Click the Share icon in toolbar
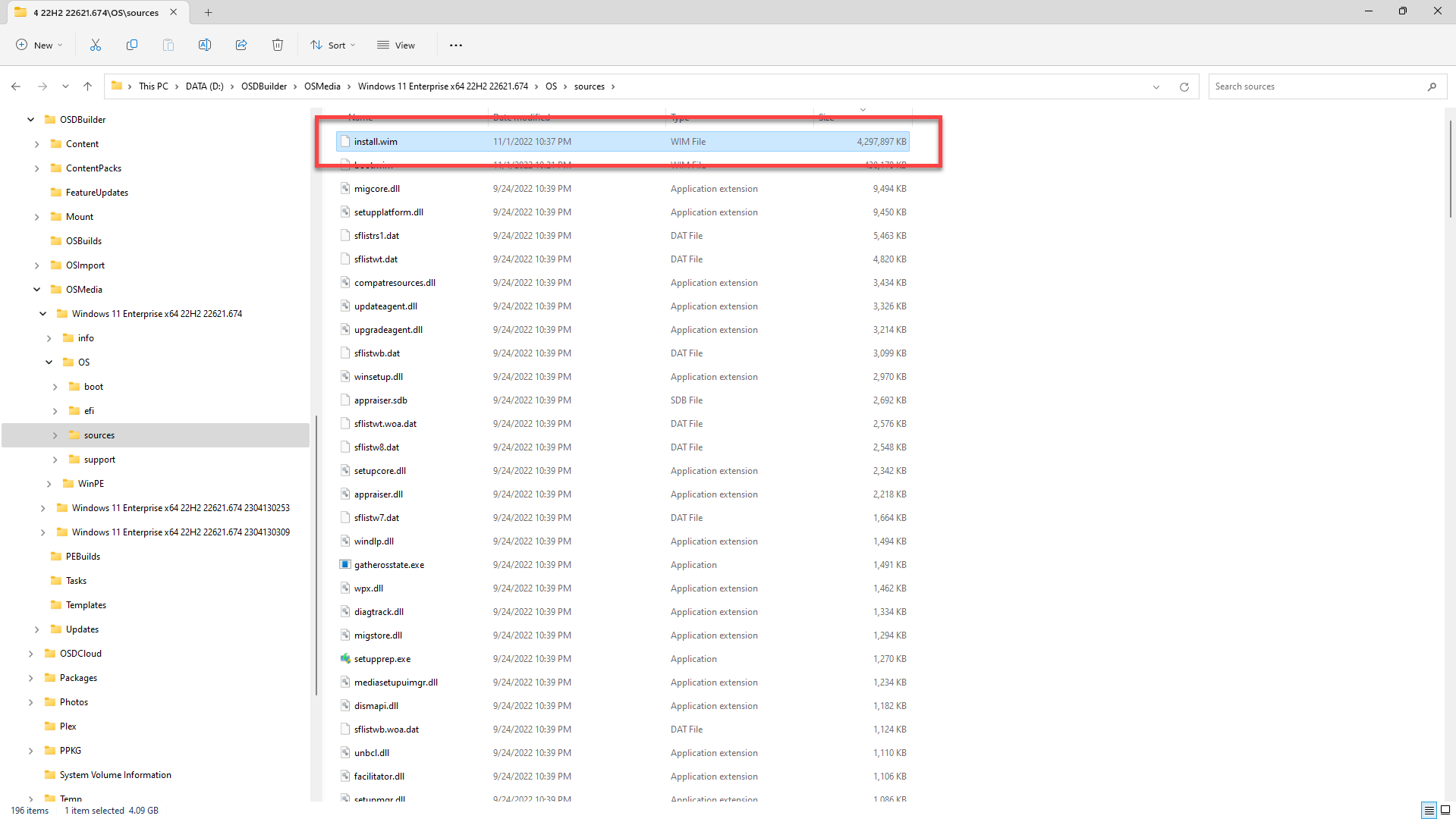The image size is (1456, 819). 241,45
